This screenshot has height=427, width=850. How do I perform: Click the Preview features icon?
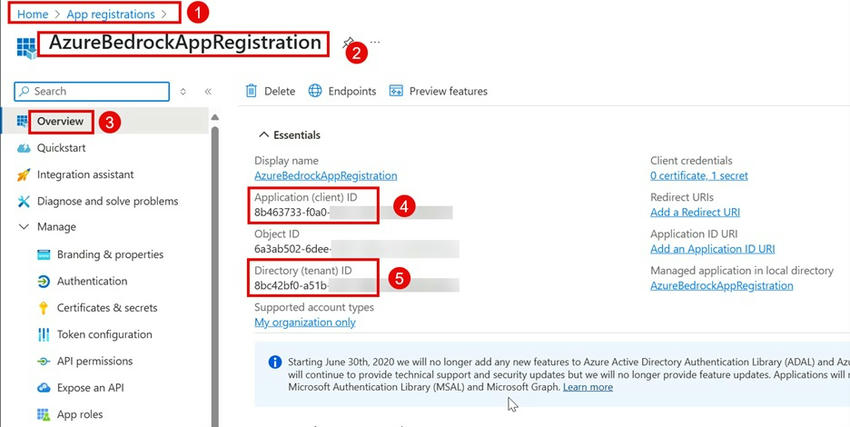coord(396,90)
